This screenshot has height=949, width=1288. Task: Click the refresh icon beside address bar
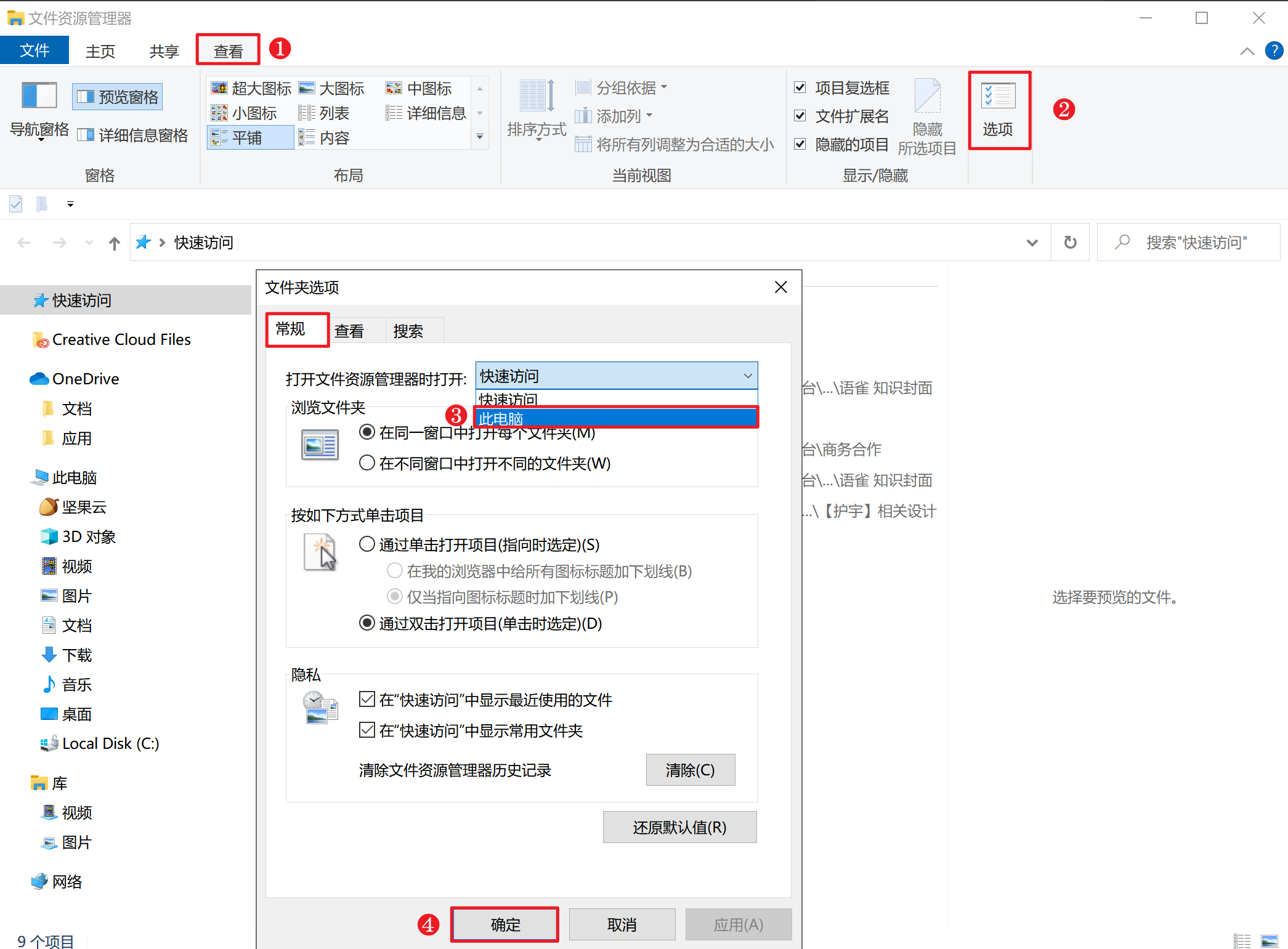click(1070, 243)
